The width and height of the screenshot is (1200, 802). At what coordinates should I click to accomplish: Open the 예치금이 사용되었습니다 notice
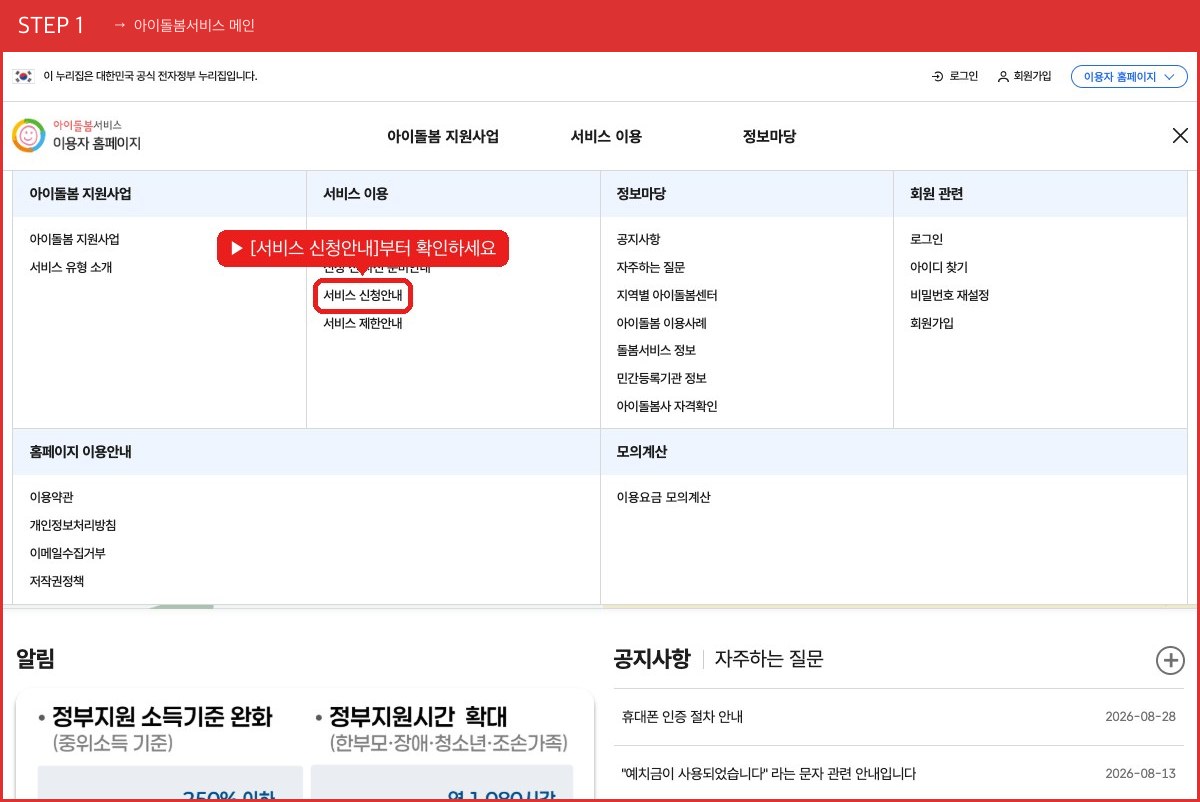(768, 773)
